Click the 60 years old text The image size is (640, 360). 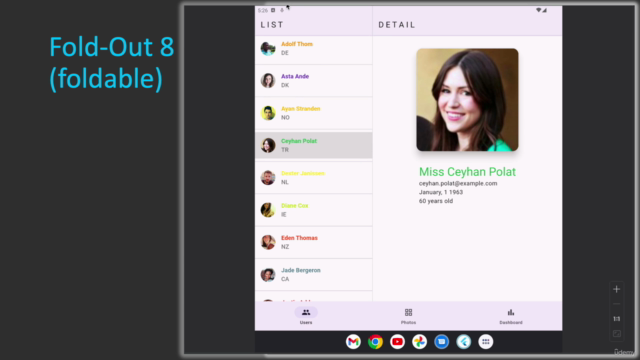436,201
